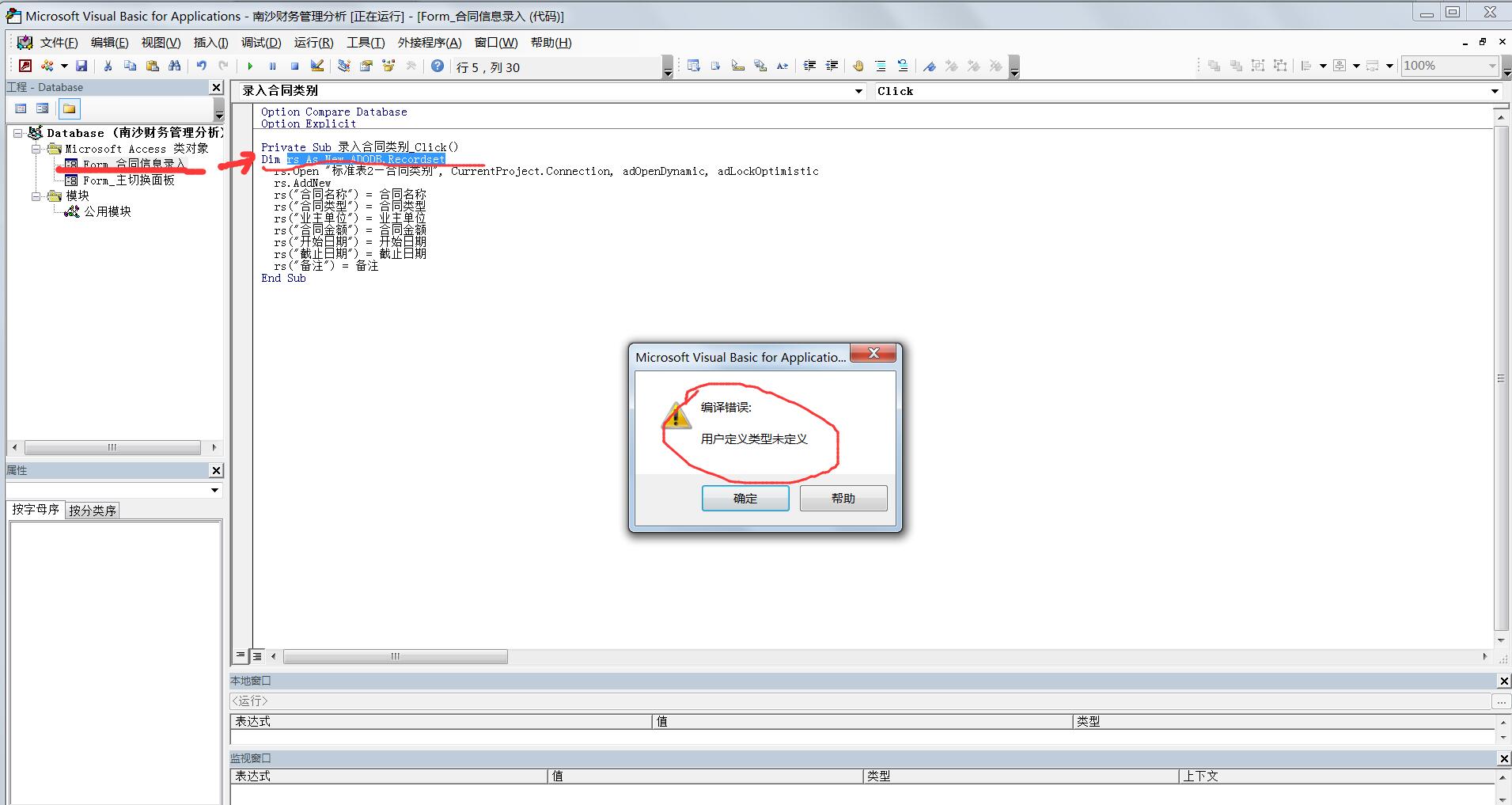The width and height of the screenshot is (1512, 805).
Task: Open 窗口(W) menu
Action: coord(496,43)
